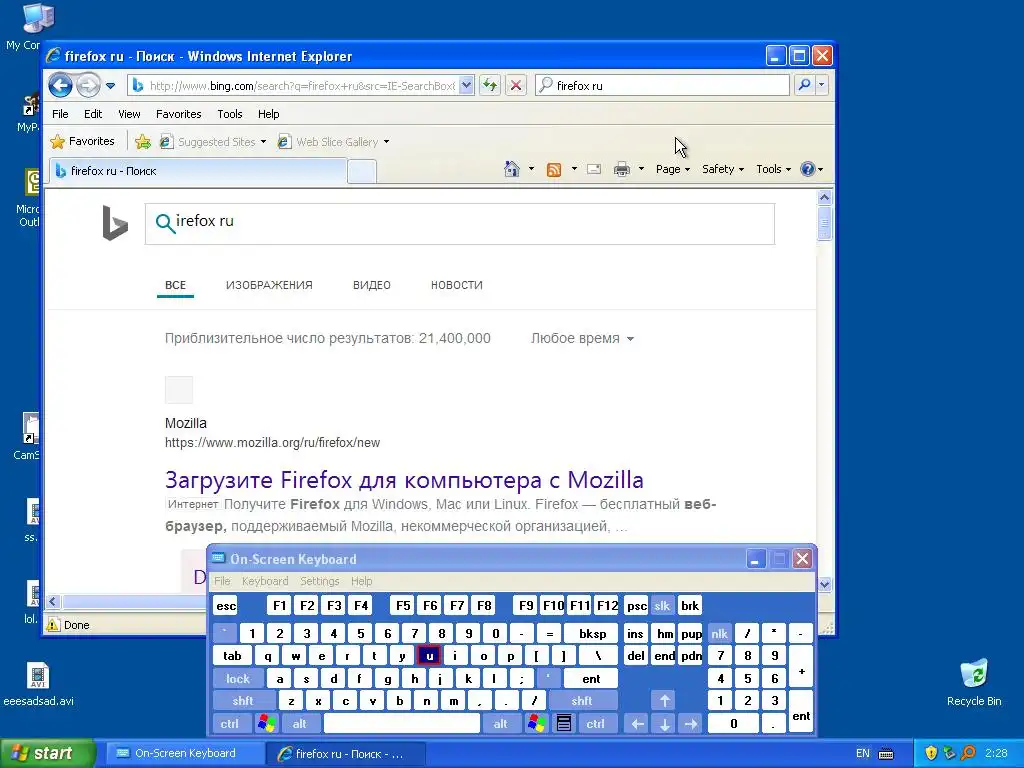The image size is (1024, 768).
Task: Click the Bing page search field
Action: (x=460, y=224)
